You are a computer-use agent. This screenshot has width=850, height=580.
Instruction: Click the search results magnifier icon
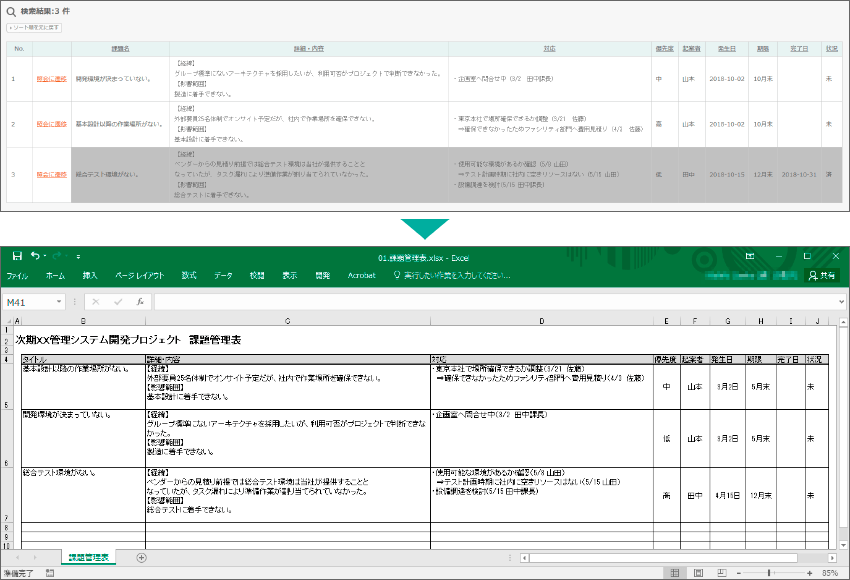[11, 11]
